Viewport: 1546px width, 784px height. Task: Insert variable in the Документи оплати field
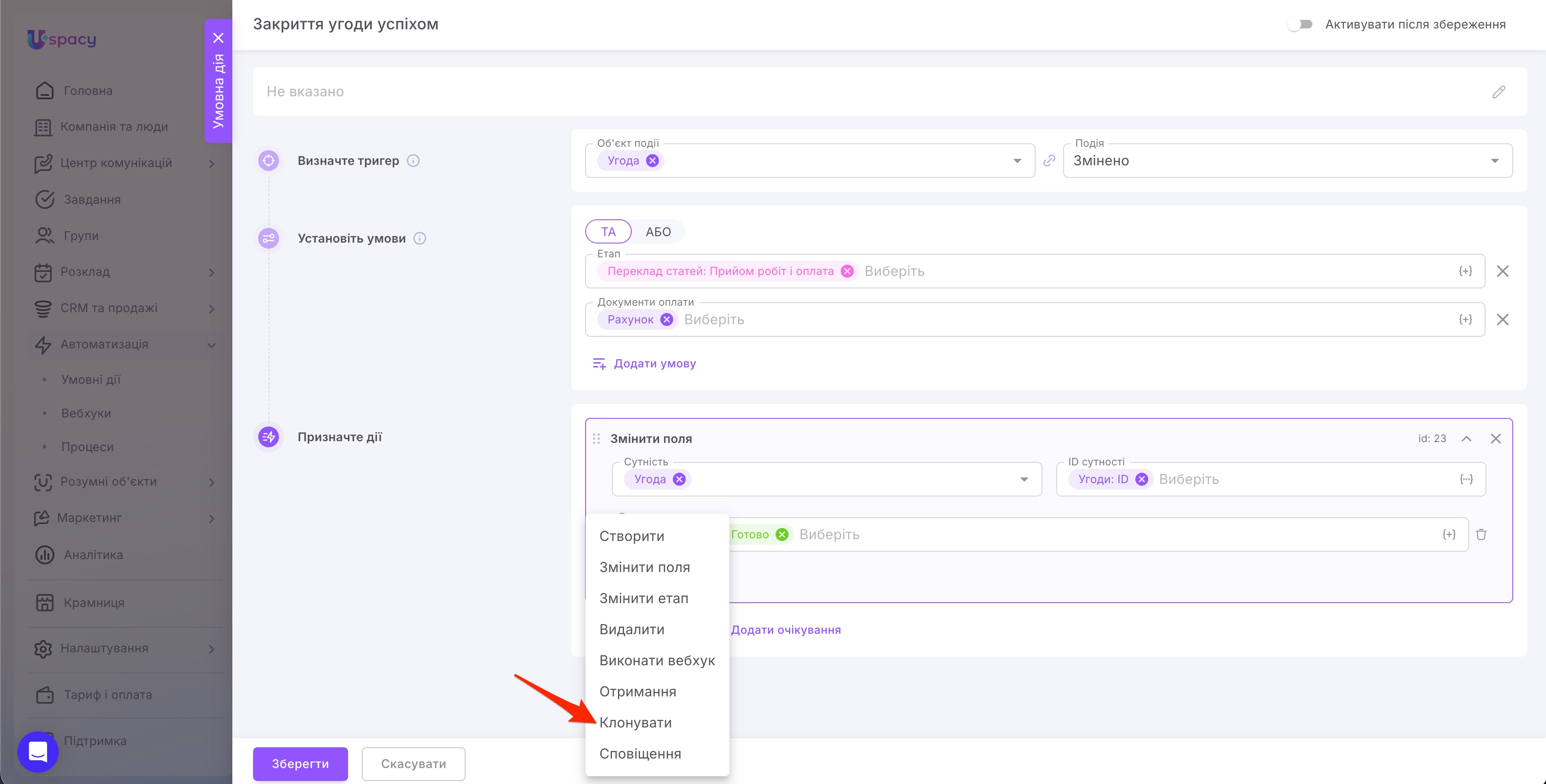(1465, 320)
